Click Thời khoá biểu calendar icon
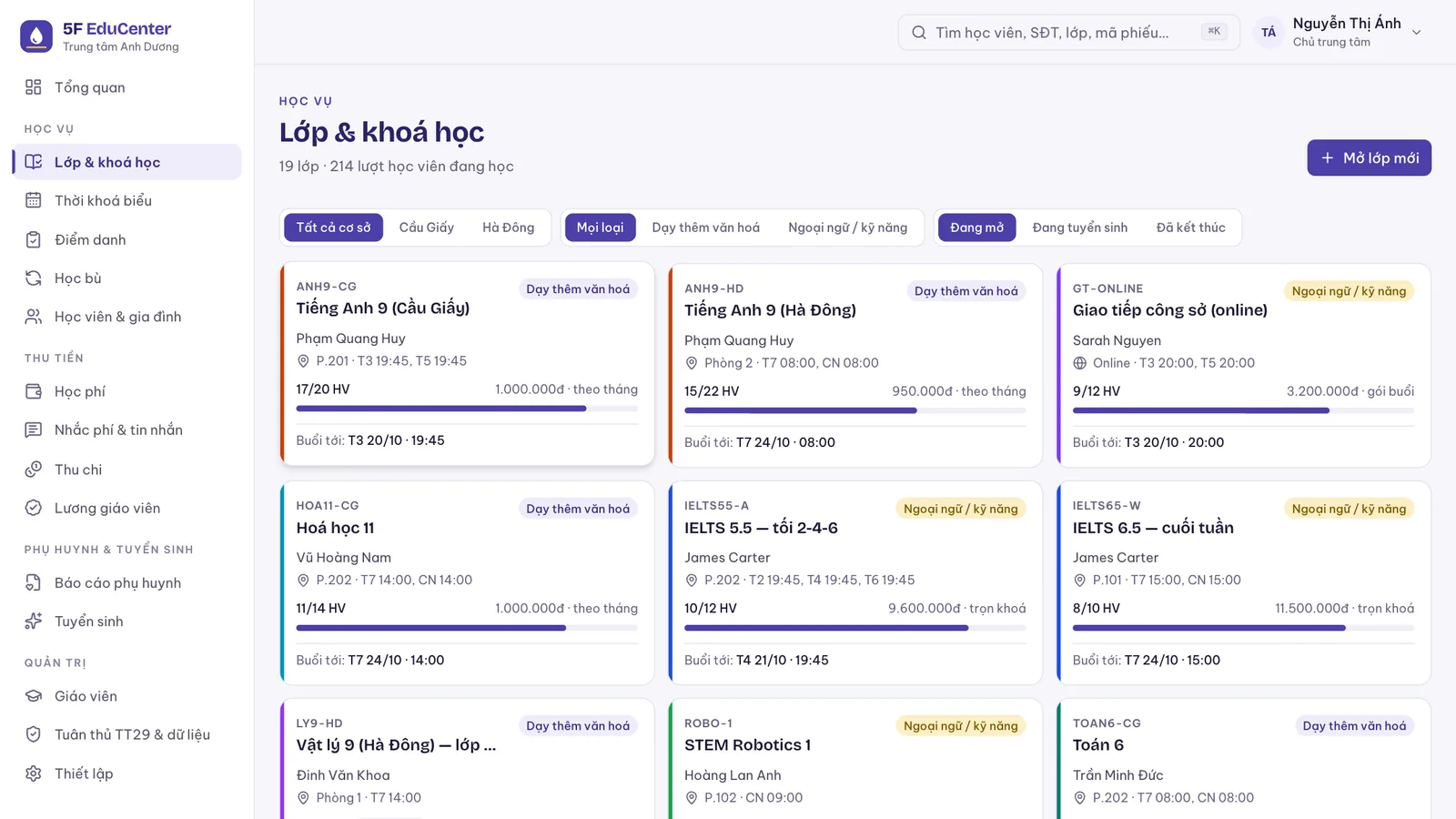 pos(34,200)
